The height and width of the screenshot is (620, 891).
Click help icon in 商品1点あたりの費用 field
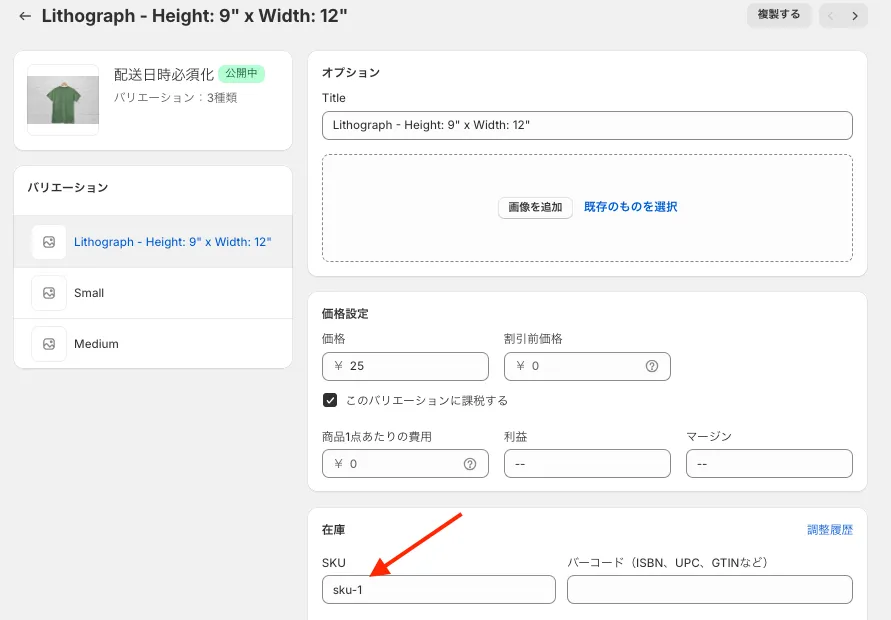coord(470,464)
